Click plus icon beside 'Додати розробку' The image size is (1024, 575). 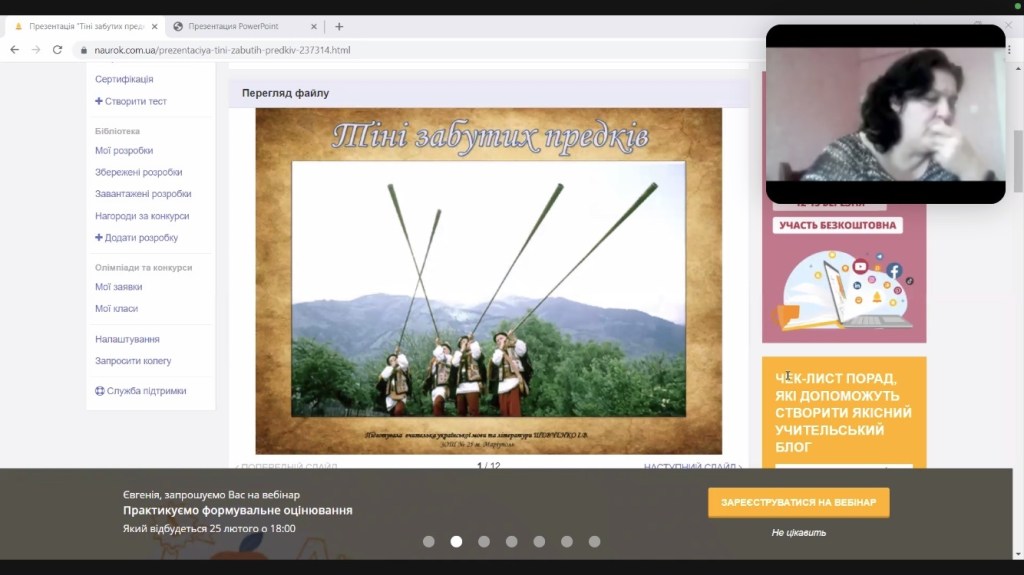pos(99,238)
